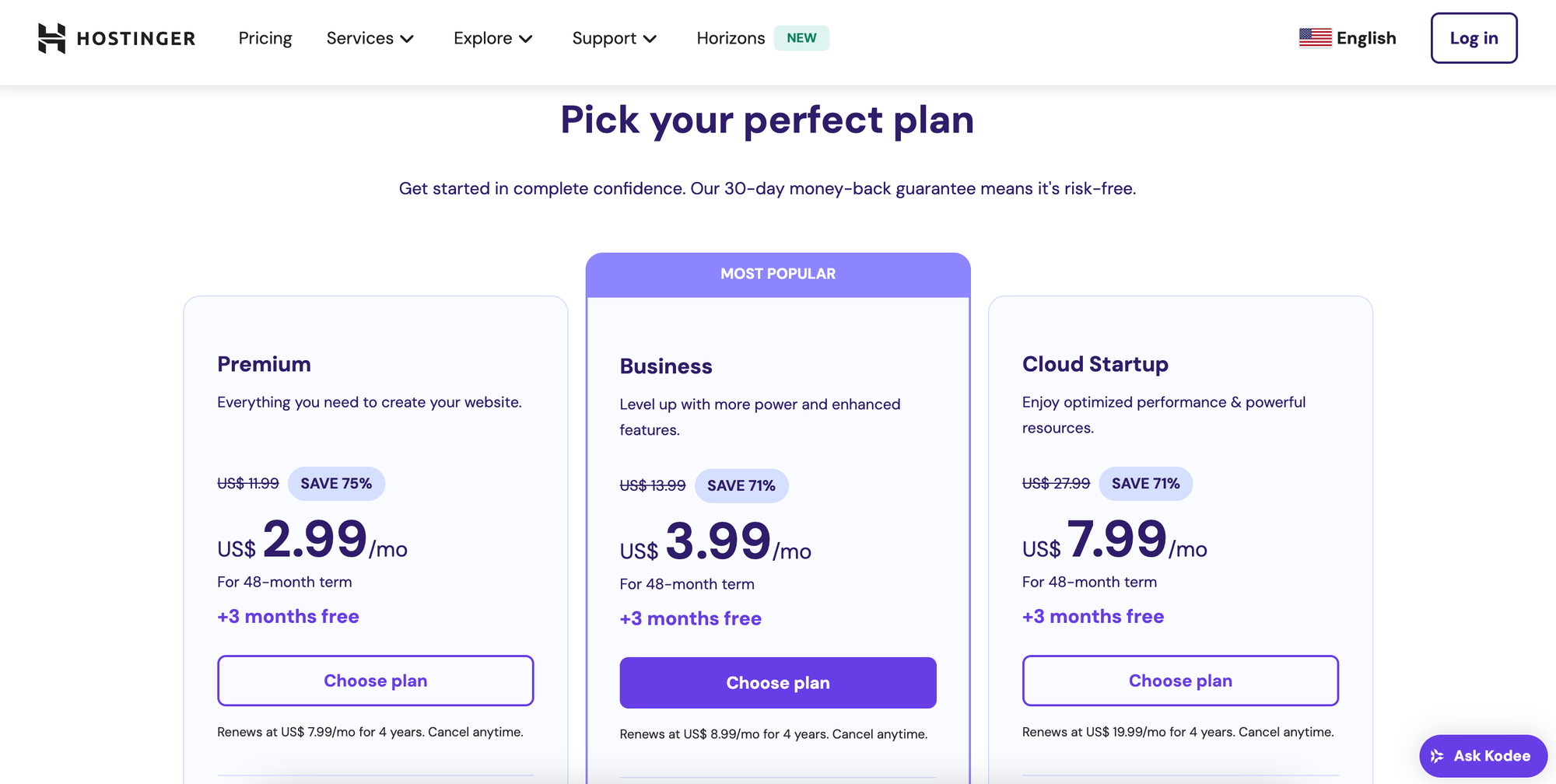Expand the Support dropdown menu

pyautogui.click(x=615, y=38)
